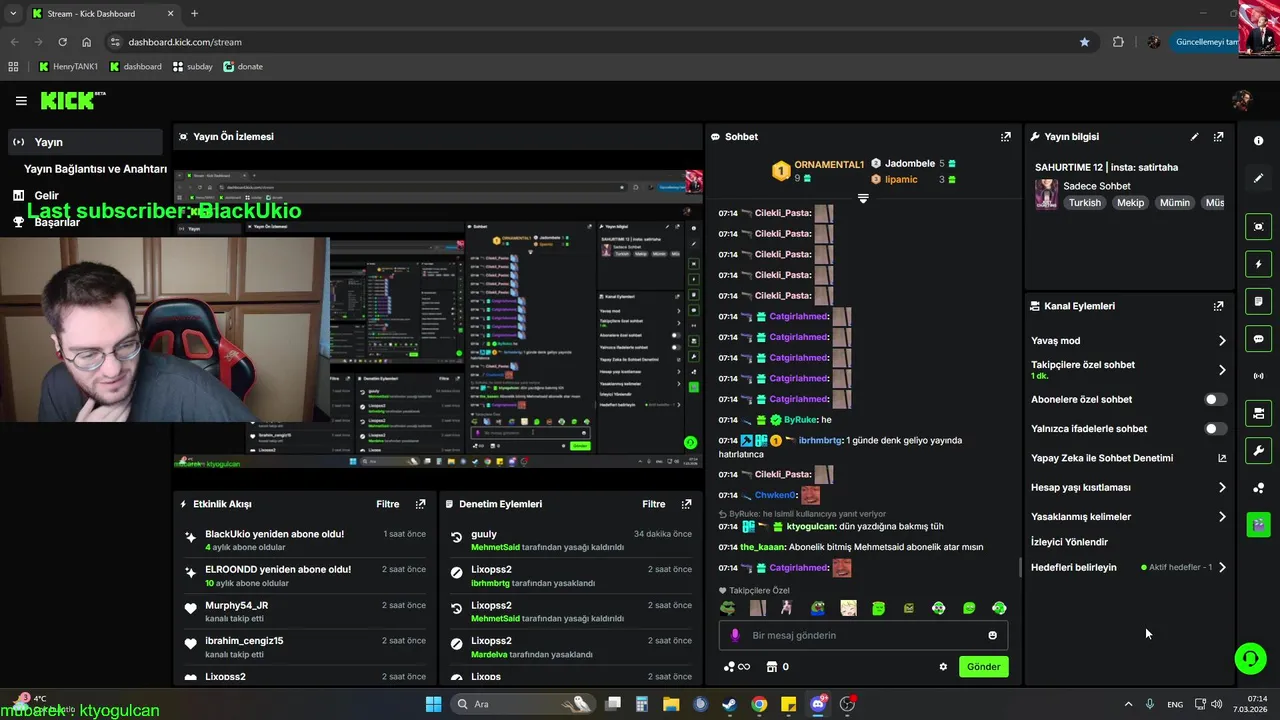Send the message with Gönder button
This screenshot has height=720, width=1280.
[983, 667]
